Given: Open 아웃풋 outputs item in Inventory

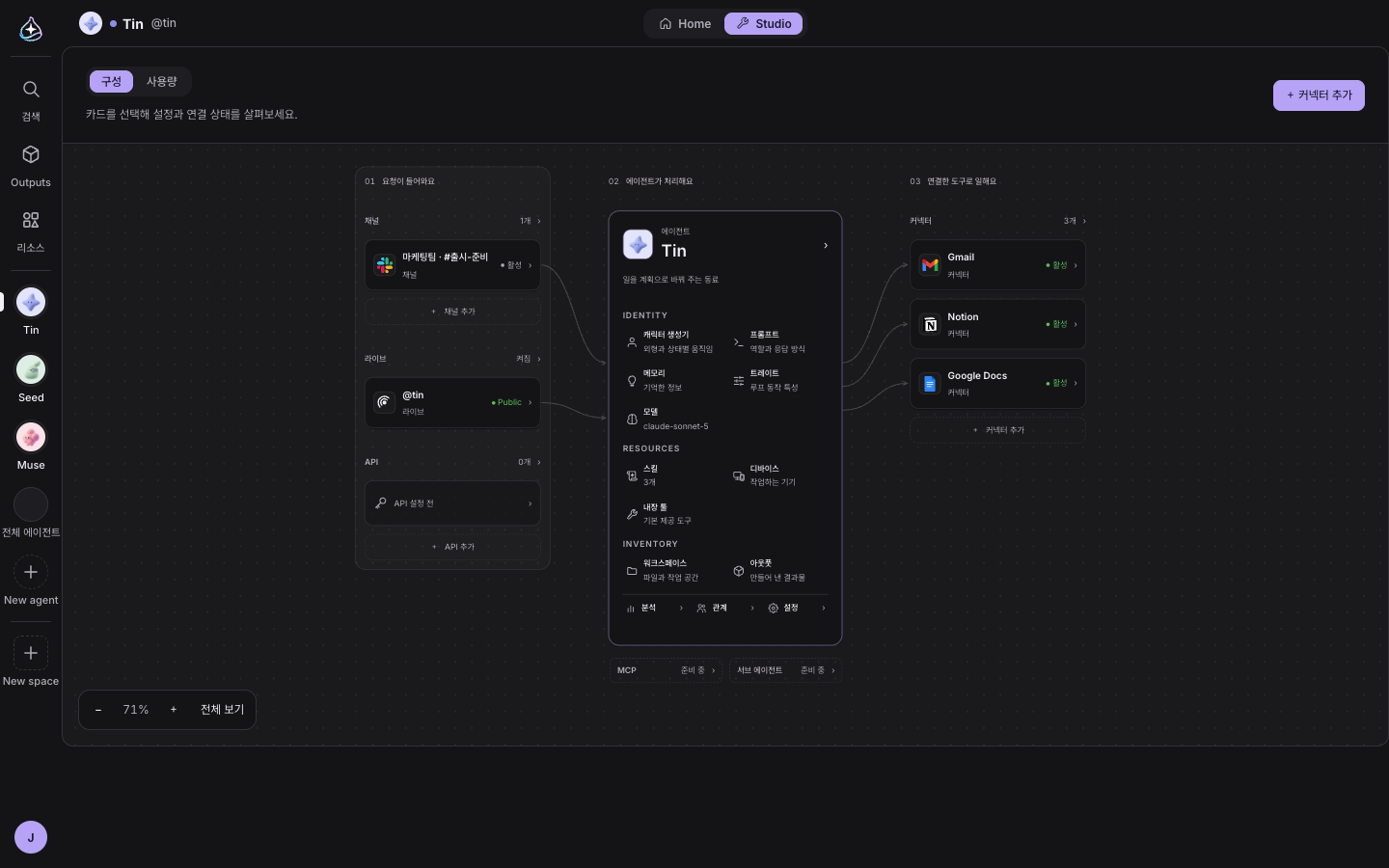Looking at the screenshot, I should point(779,570).
